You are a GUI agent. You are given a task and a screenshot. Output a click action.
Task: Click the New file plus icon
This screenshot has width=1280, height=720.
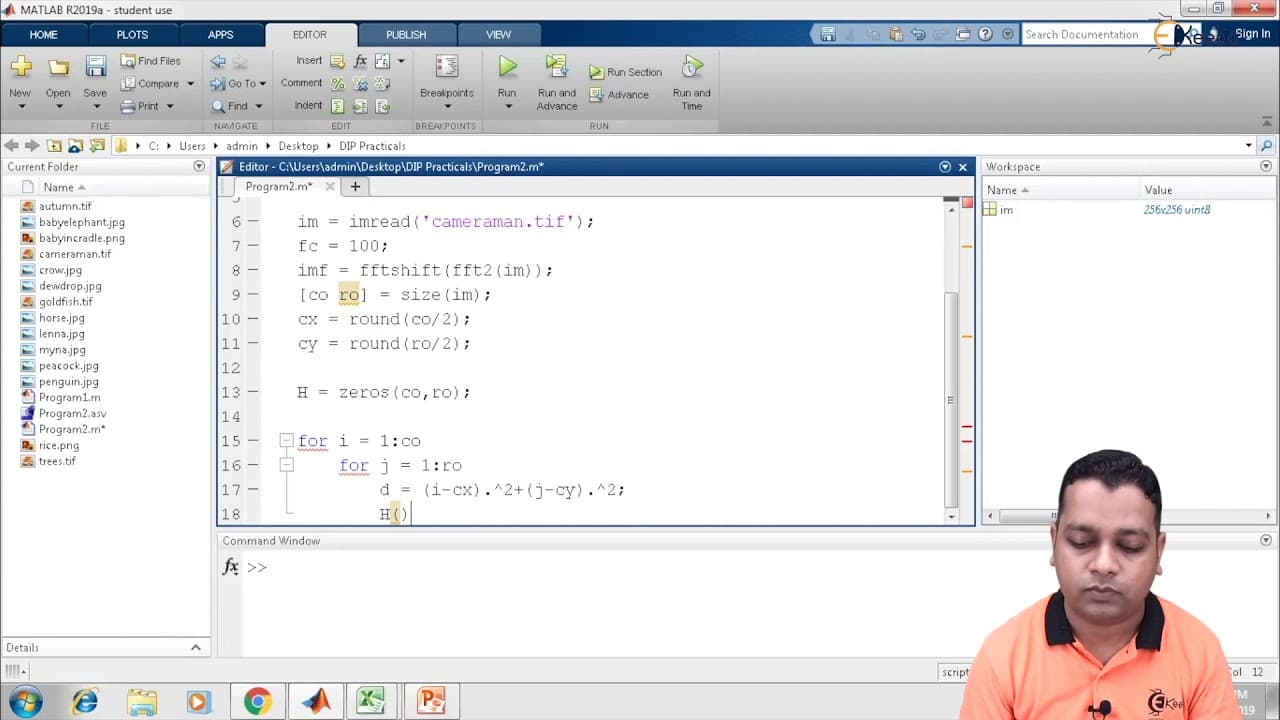[x=21, y=67]
